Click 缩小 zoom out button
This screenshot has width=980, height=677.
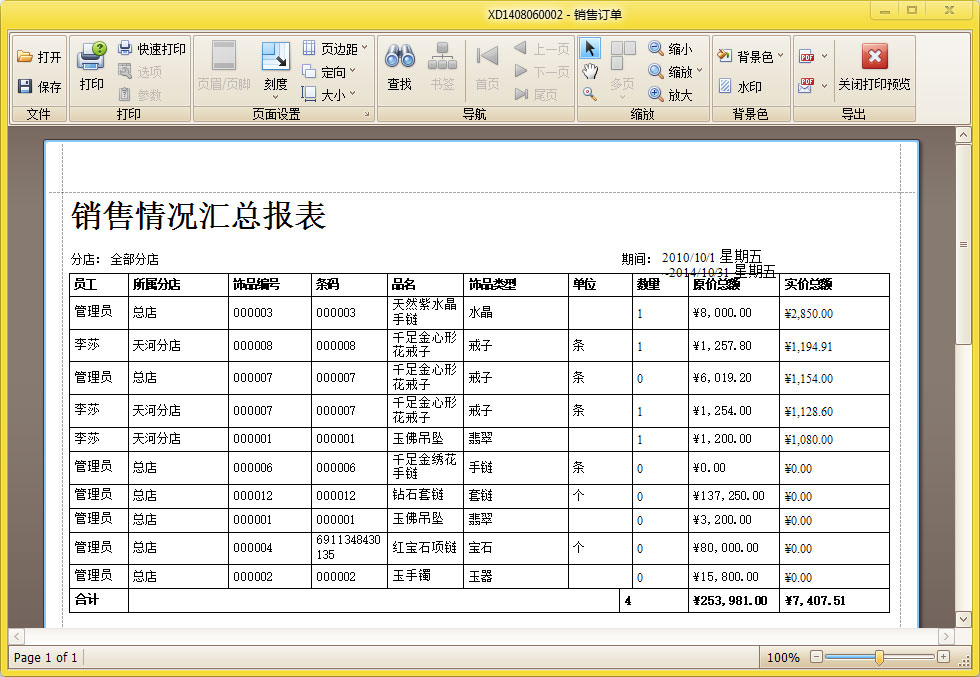[x=671, y=49]
